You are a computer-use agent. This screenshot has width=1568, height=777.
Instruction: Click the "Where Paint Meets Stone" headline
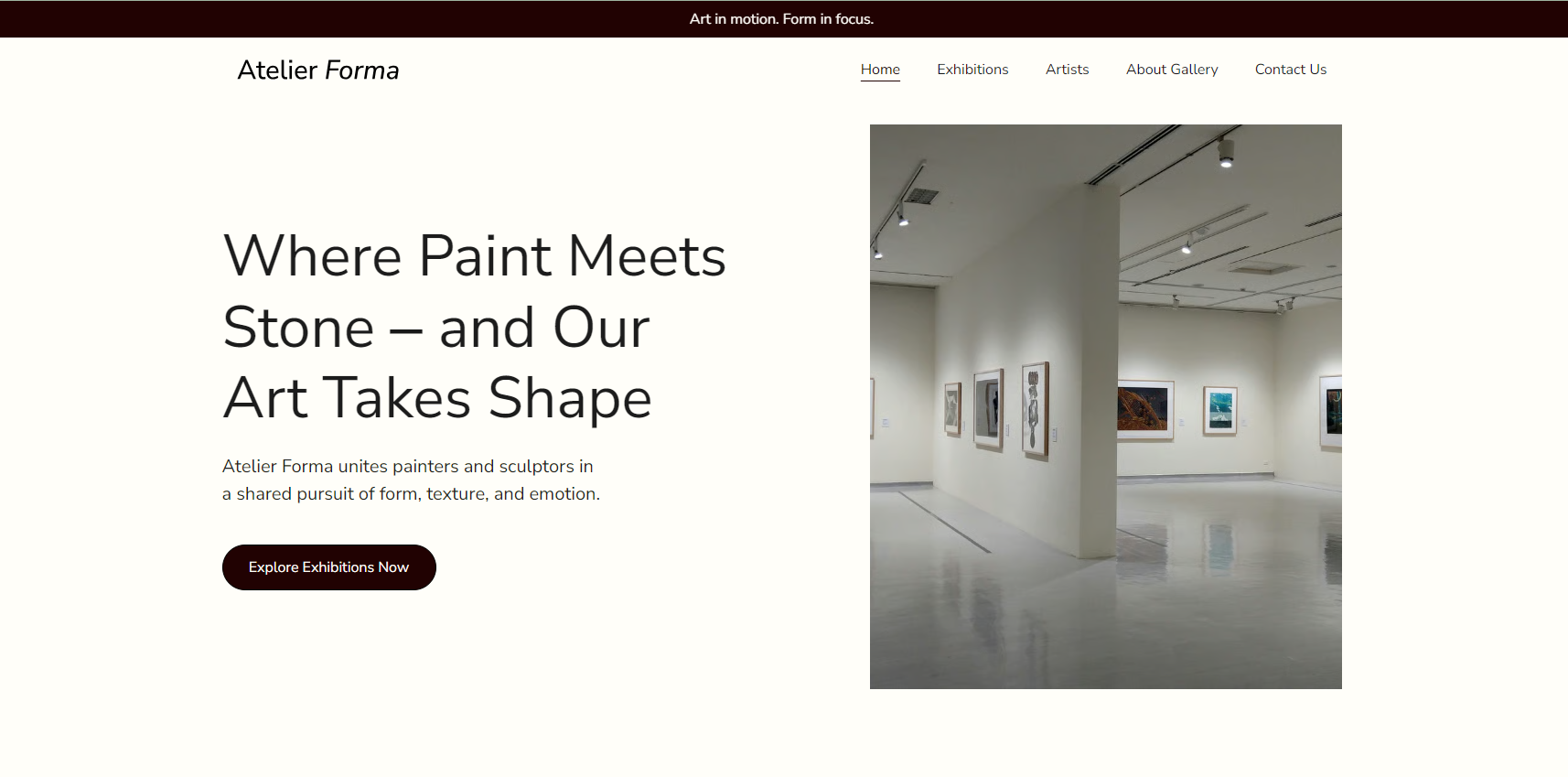[474, 326]
